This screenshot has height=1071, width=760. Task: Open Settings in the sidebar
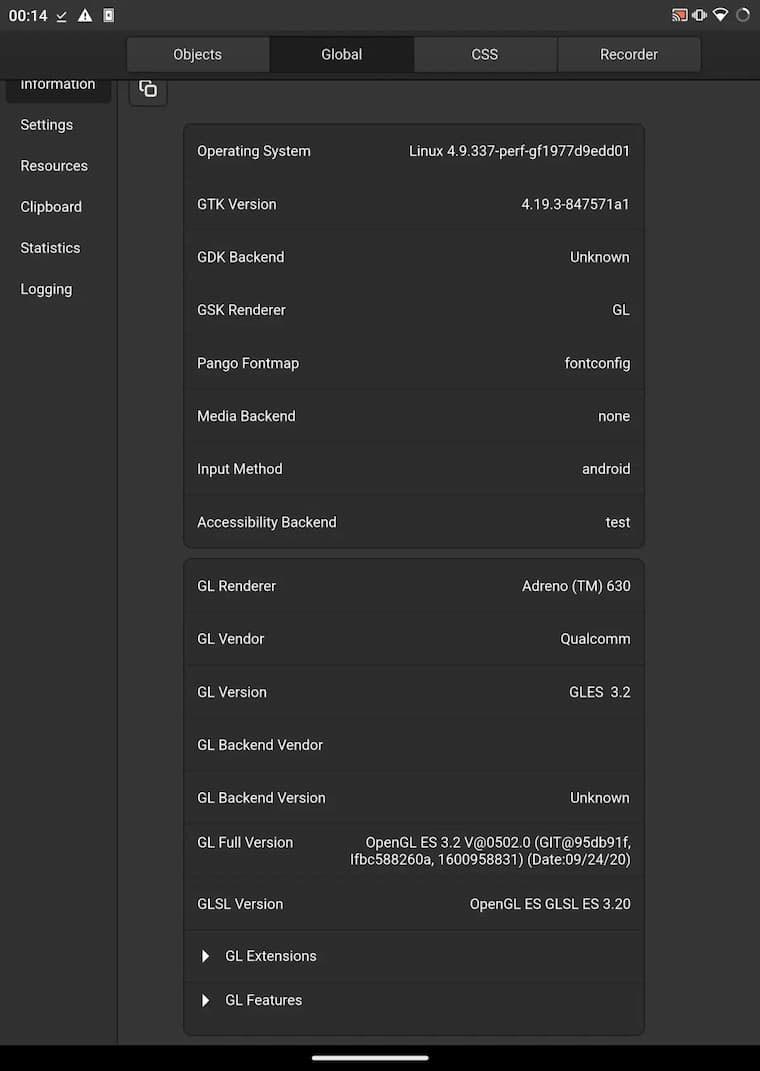[x=47, y=125]
